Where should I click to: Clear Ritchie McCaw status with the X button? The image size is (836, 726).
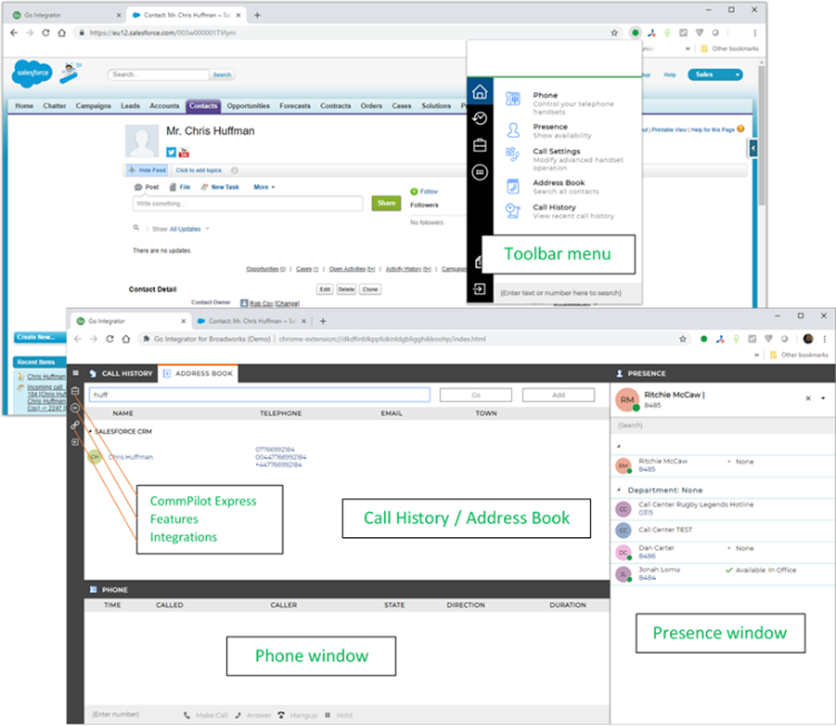pyautogui.click(x=808, y=398)
